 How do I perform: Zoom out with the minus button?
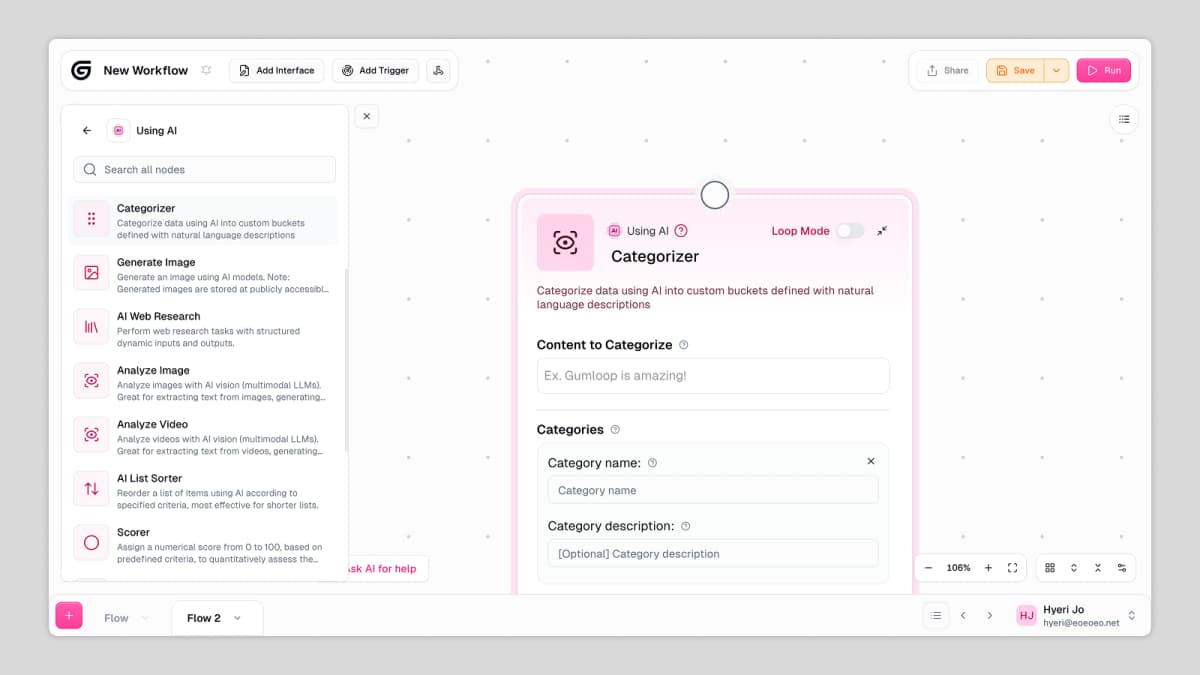click(928, 568)
